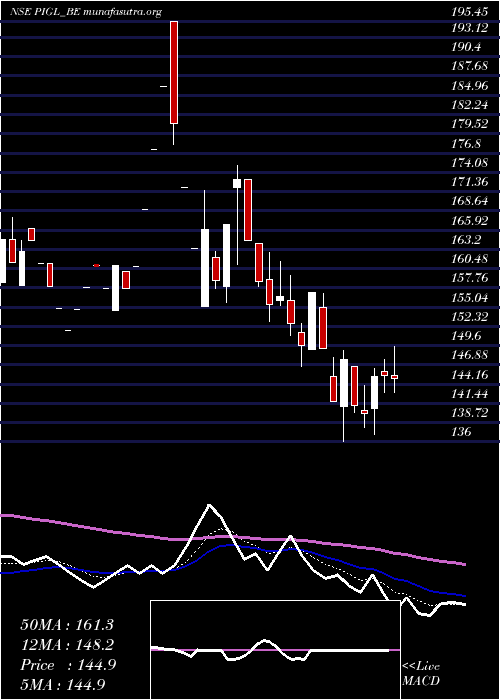Select the 138.72 axis value
This screenshot has width=500, height=700.
coord(471,413)
